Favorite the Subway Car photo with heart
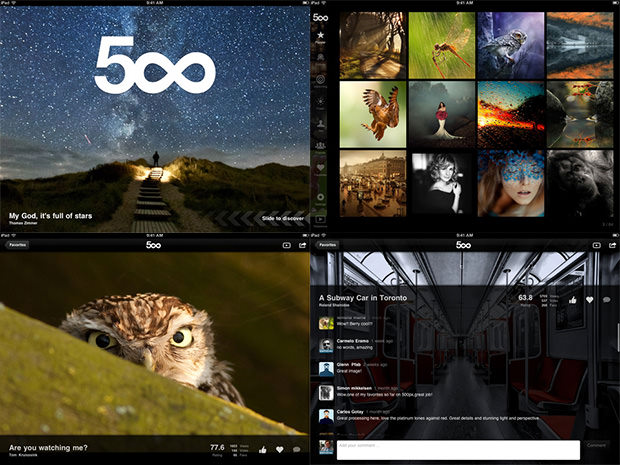Viewport: 620px width, 465px height. (x=590, y=300)
